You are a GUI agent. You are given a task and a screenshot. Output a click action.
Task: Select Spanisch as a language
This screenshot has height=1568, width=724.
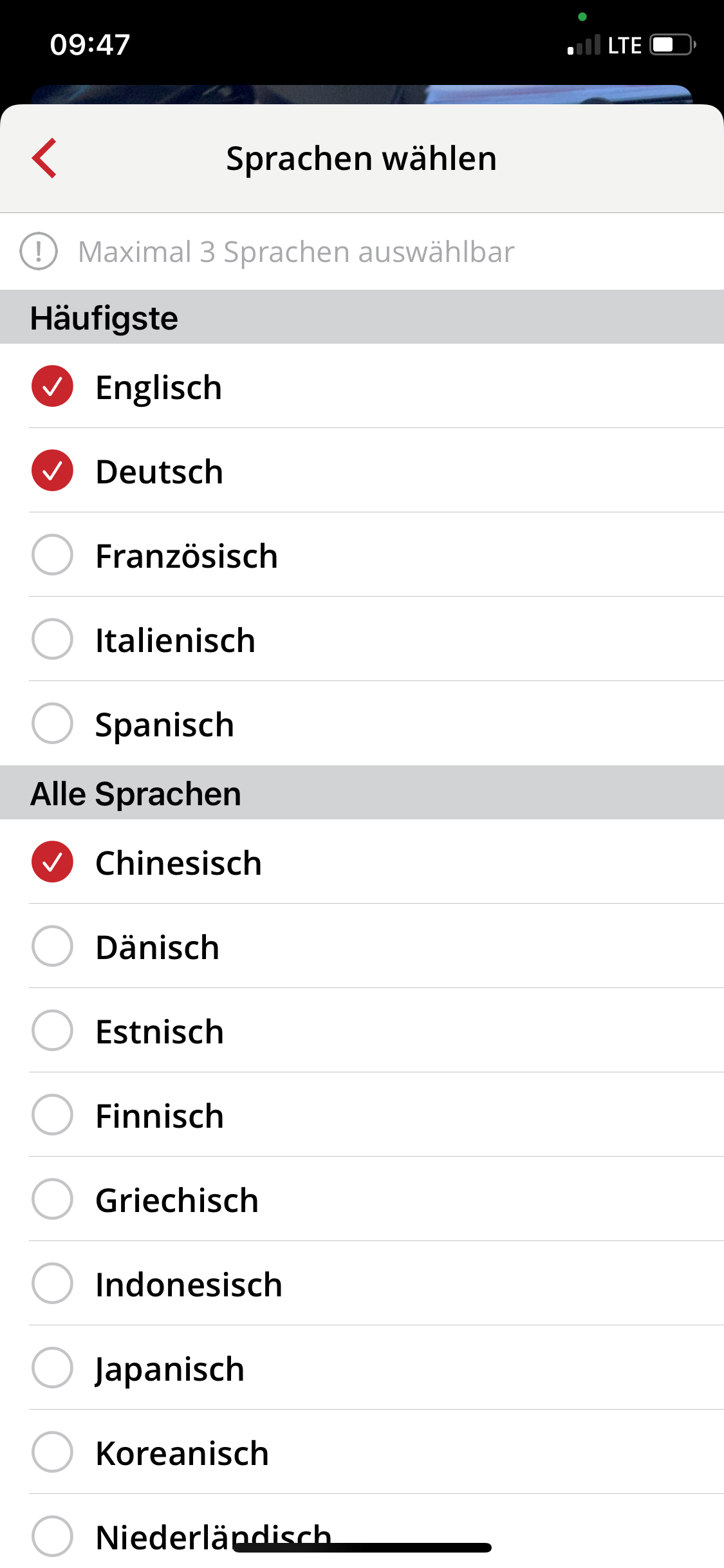point(362,723)
